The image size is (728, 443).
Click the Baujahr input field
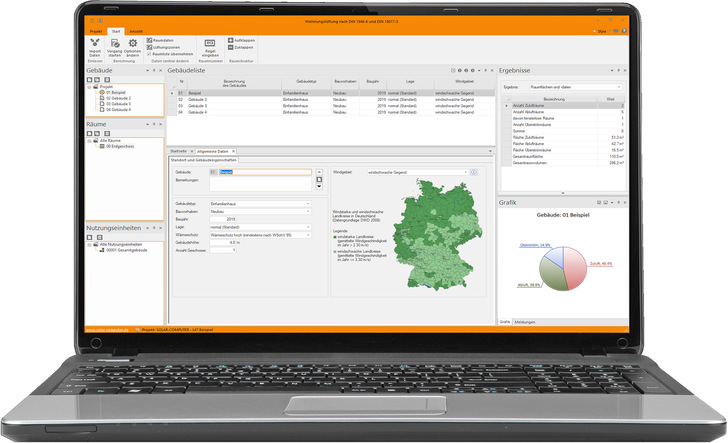[232, 218]
